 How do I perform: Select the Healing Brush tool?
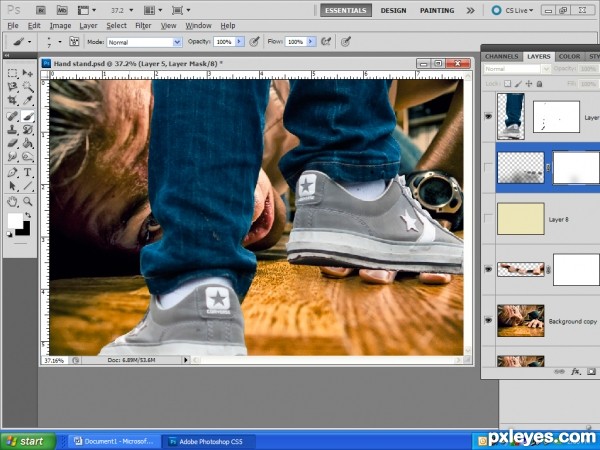[13, 116]
